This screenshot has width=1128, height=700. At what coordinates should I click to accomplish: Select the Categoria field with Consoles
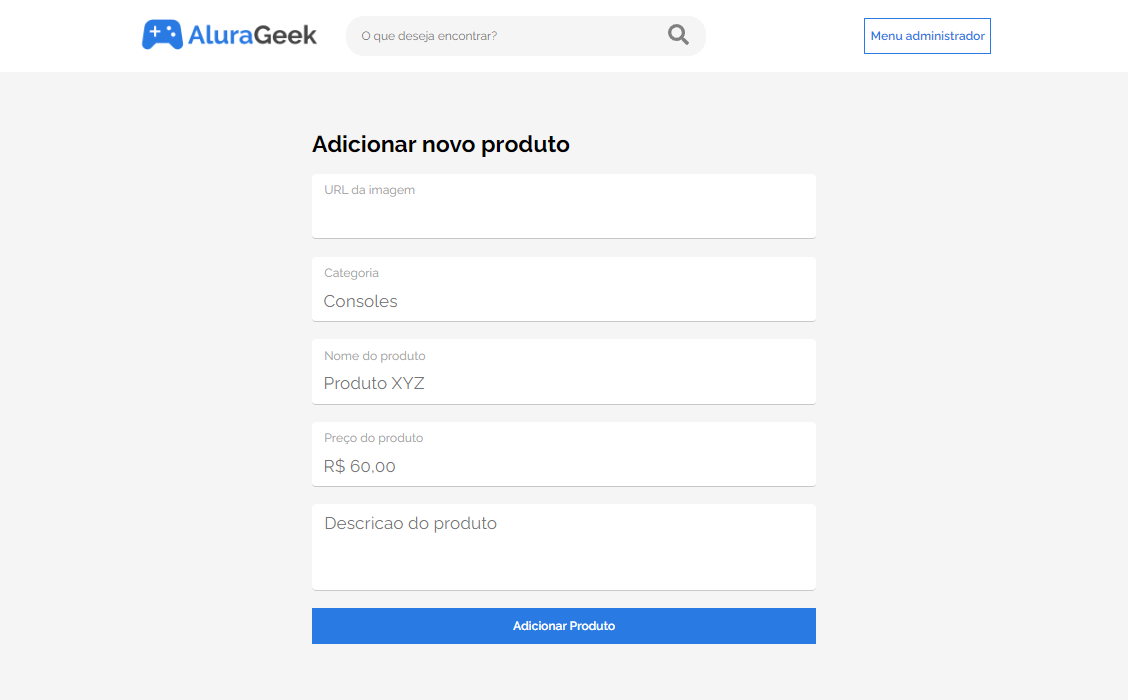pos(563,288)
